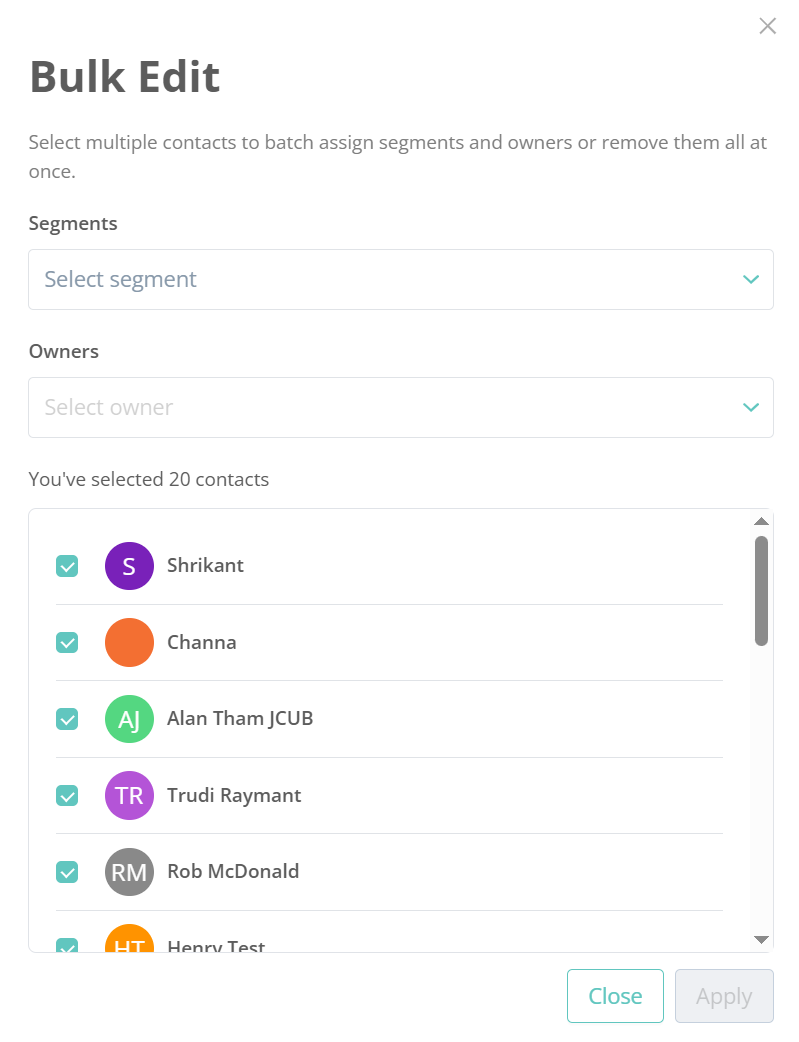Click the scroll up arrow in contact list
Screen dimensions: 799x1042
tap(761, 522)
